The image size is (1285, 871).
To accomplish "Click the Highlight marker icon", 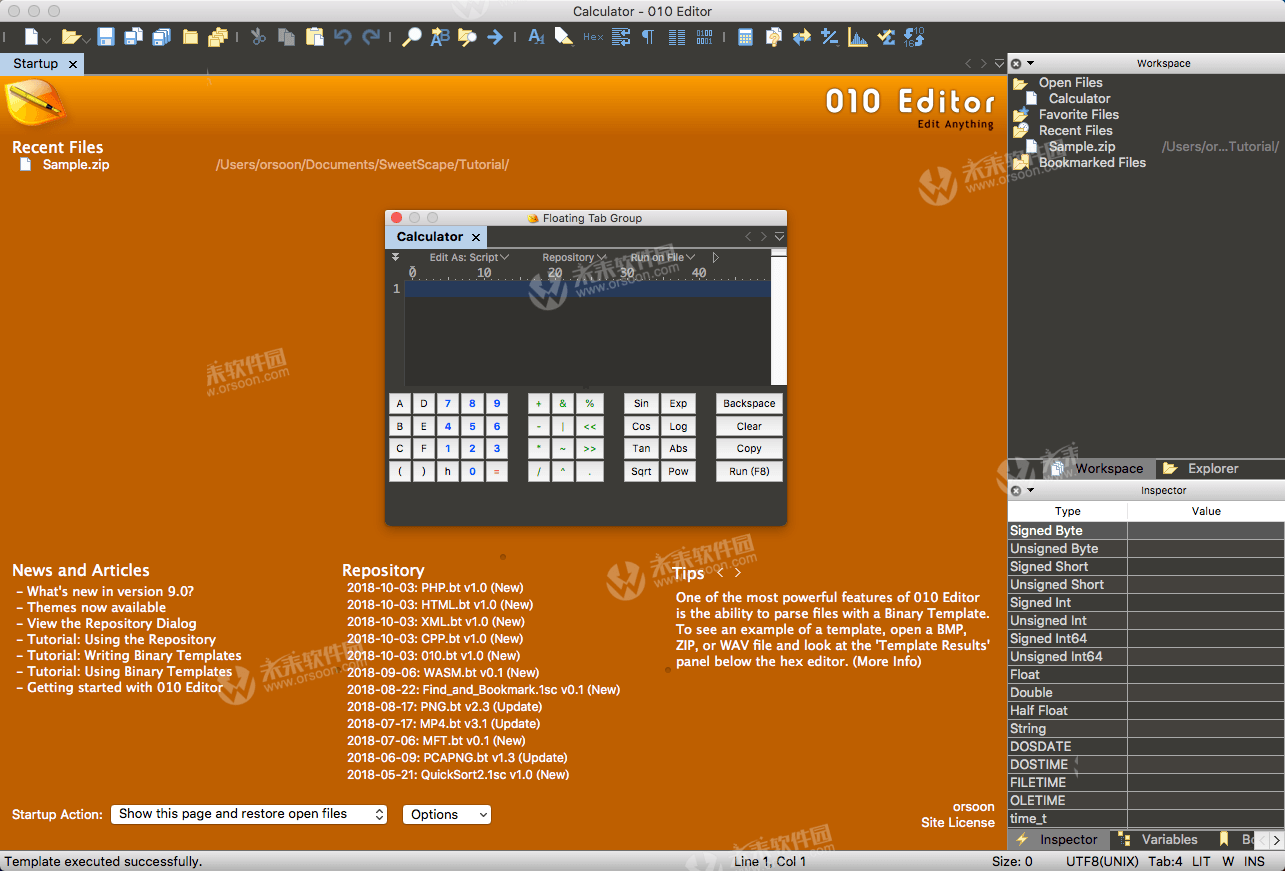I will click(564, 37).
